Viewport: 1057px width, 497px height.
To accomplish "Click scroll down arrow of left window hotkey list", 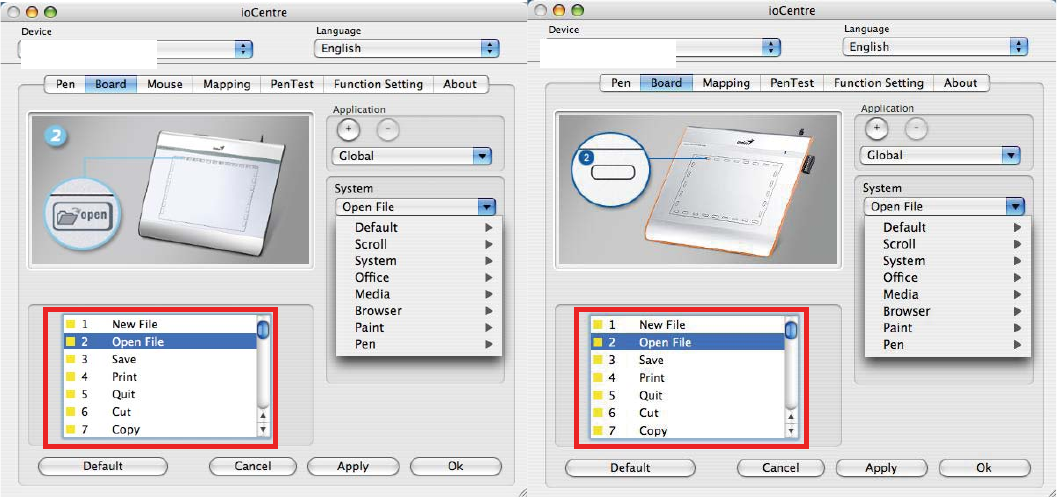I will tap(263, 429).
